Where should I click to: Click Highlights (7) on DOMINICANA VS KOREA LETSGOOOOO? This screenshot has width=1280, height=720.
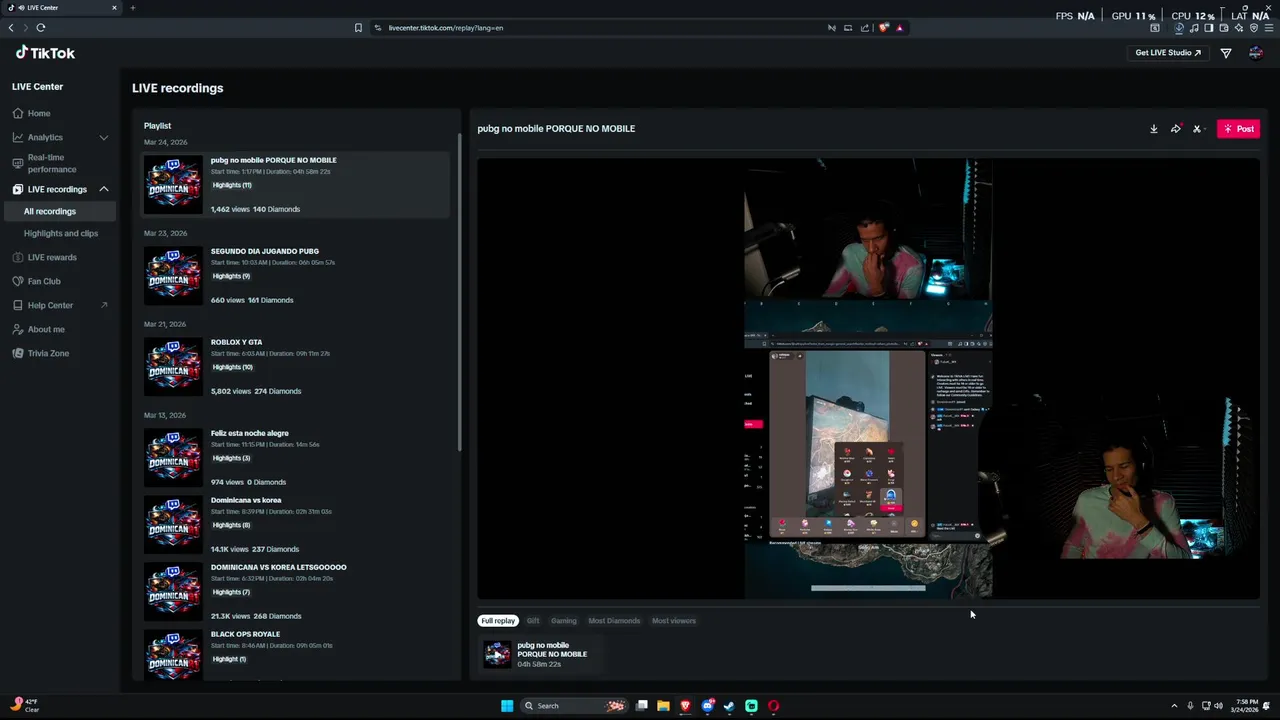(x=231, y=592)
